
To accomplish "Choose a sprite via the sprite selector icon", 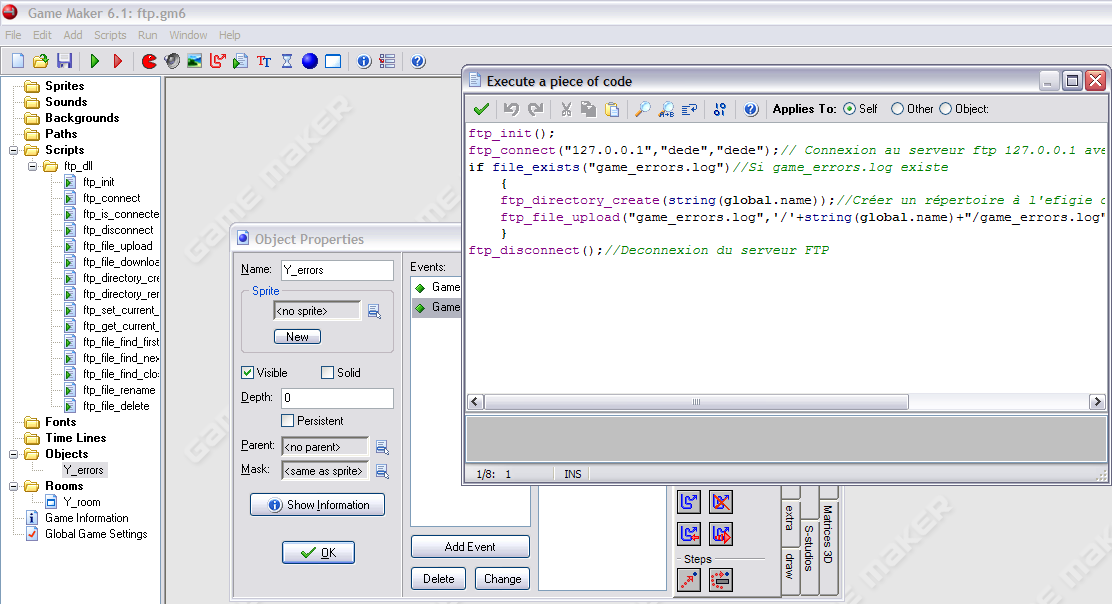I will pos(374,311).
